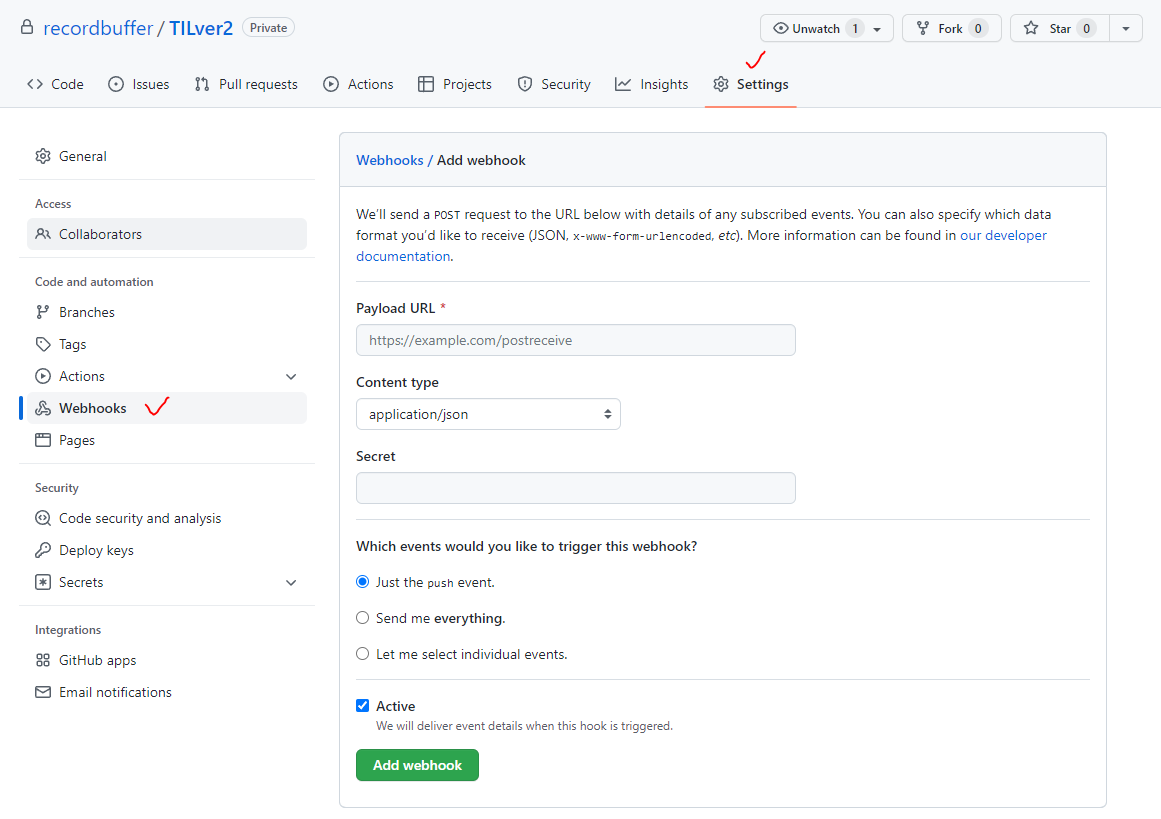Open the Pull requests tab
The image size is (1161, 819).
pos(246,84)
